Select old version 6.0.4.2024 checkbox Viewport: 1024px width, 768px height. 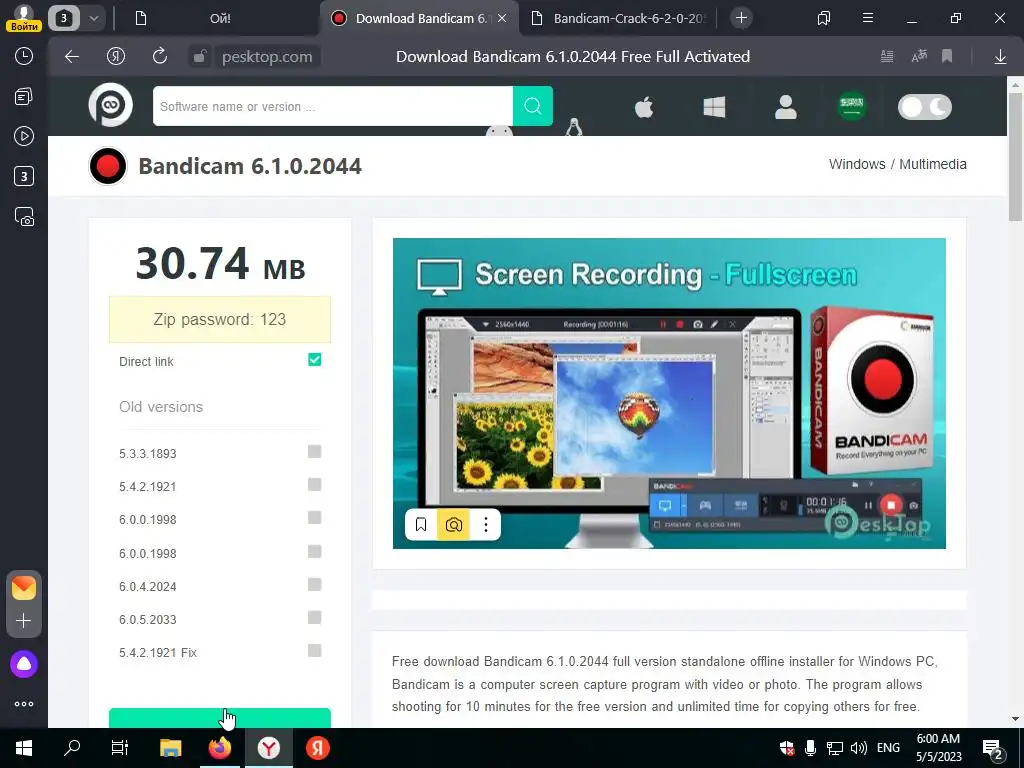click(x=315, y=584)
